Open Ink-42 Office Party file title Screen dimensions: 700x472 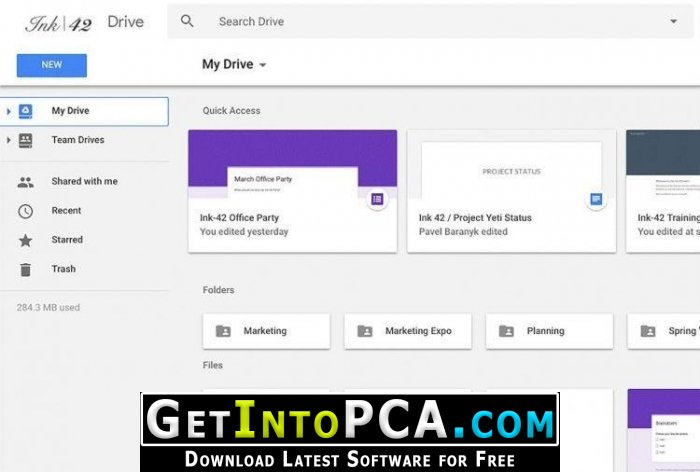pyautogui.click(x=239, y=217)
